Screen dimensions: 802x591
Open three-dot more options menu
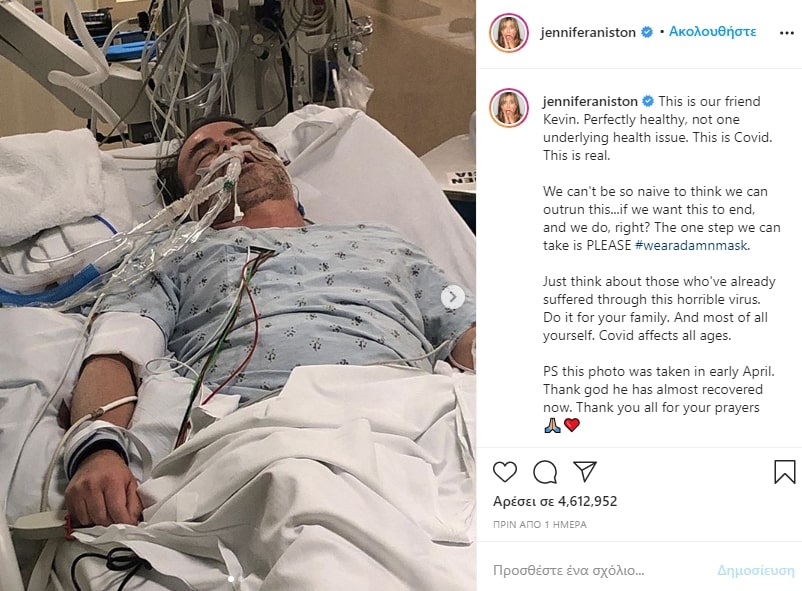(786, 33)
